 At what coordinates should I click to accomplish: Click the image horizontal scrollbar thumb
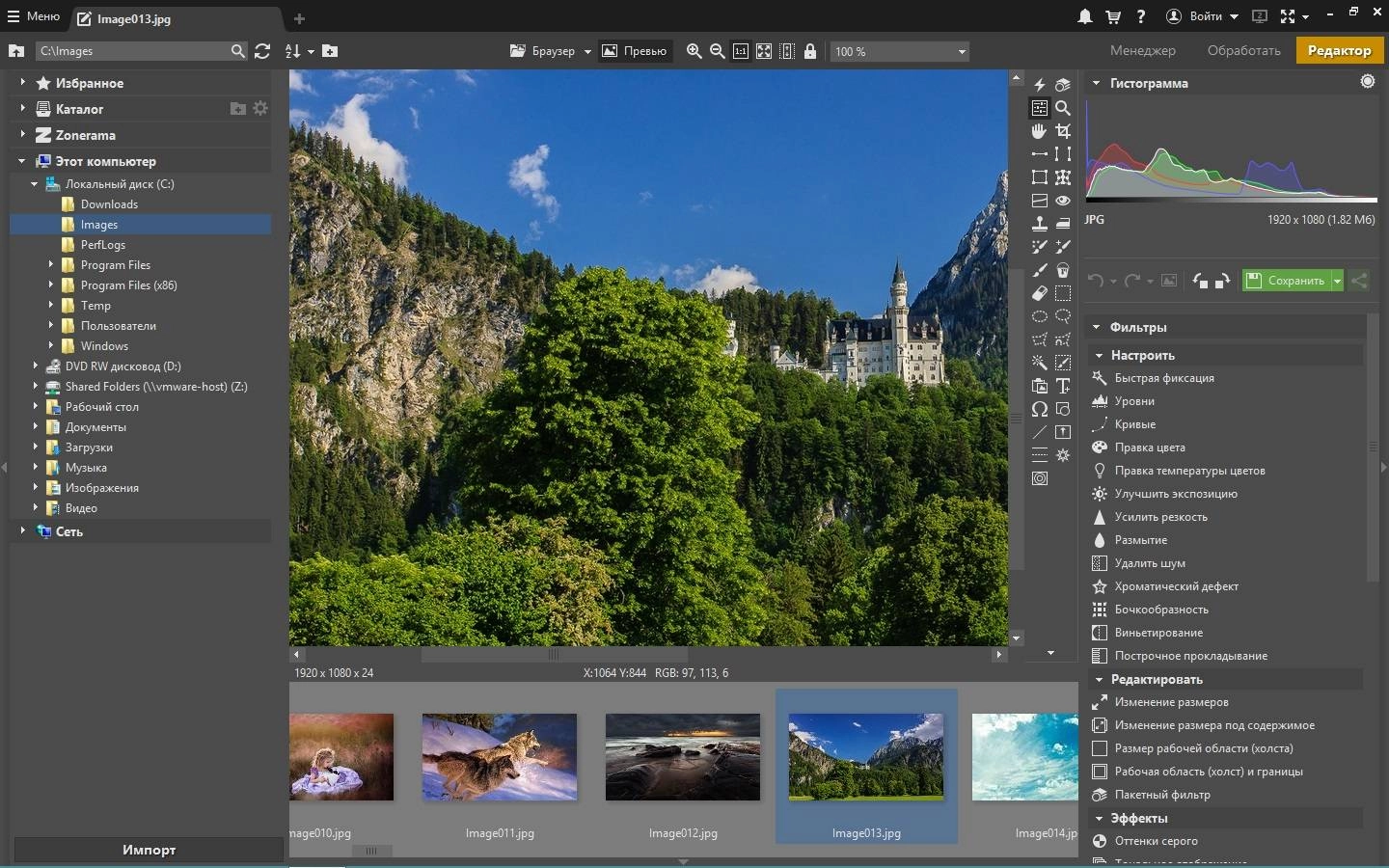tap(555, 654)
